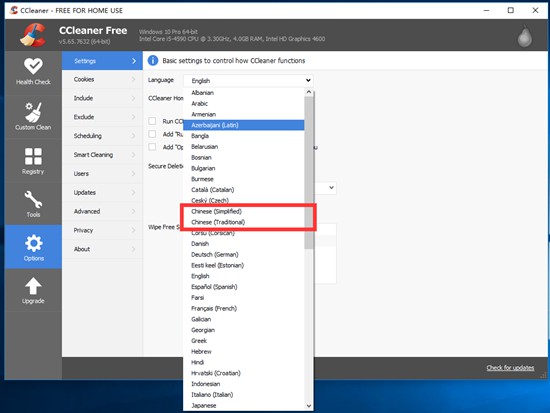Click the CCleaner logo in header
Screen dimensions: 550x413
coord(33,35)
